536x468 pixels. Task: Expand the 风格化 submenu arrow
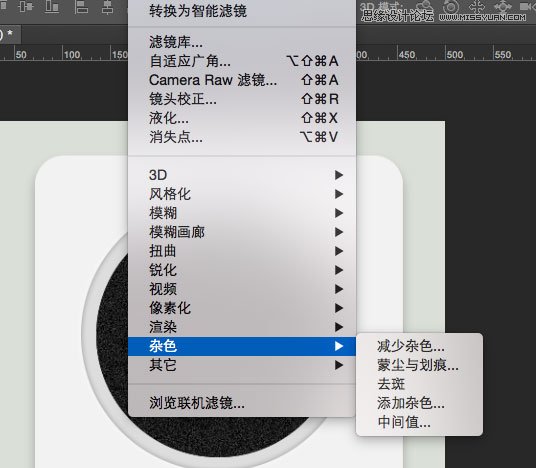click(338, 194)
